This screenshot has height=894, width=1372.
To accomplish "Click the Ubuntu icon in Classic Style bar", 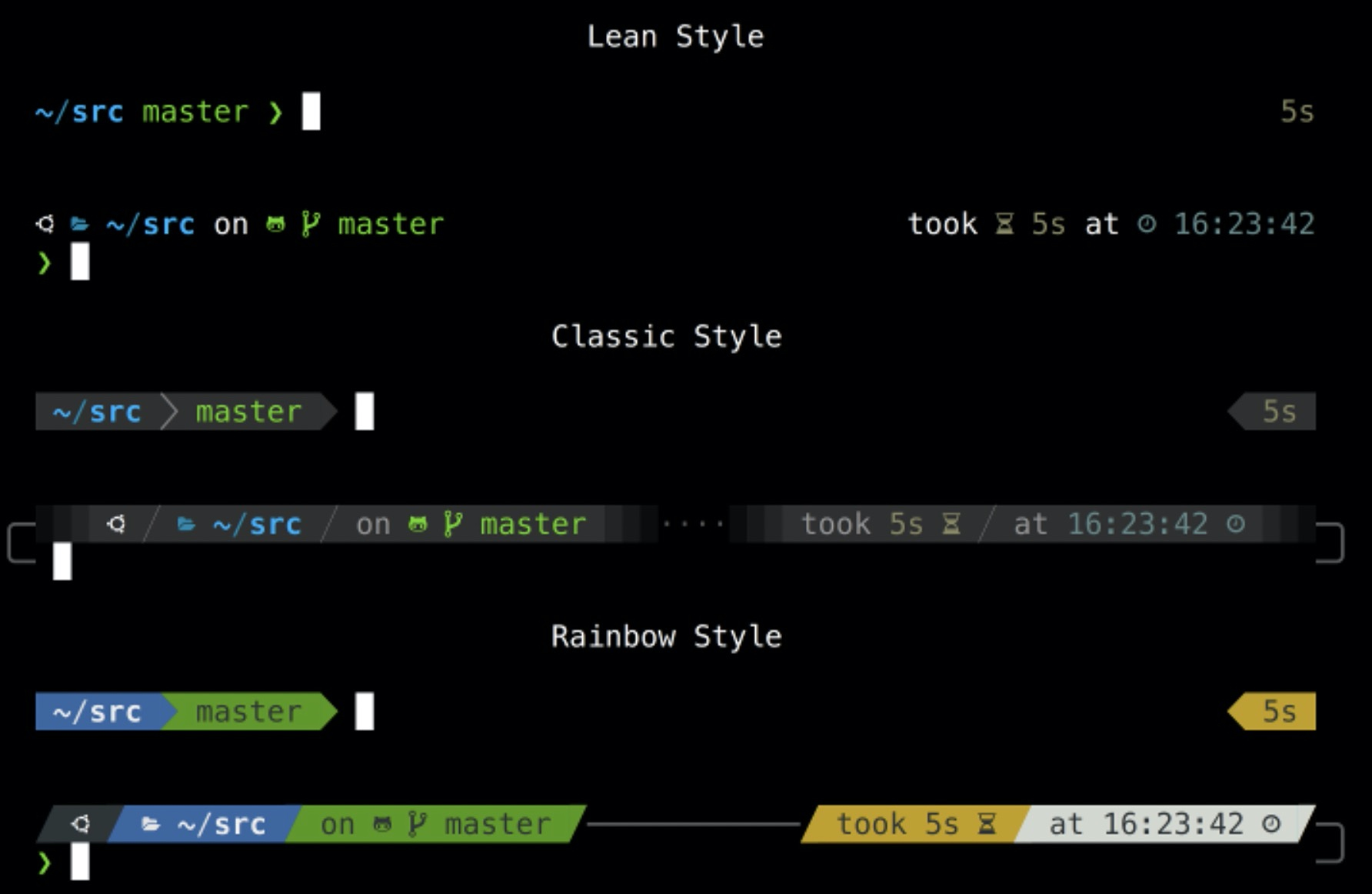I will (x=117, y=524).
